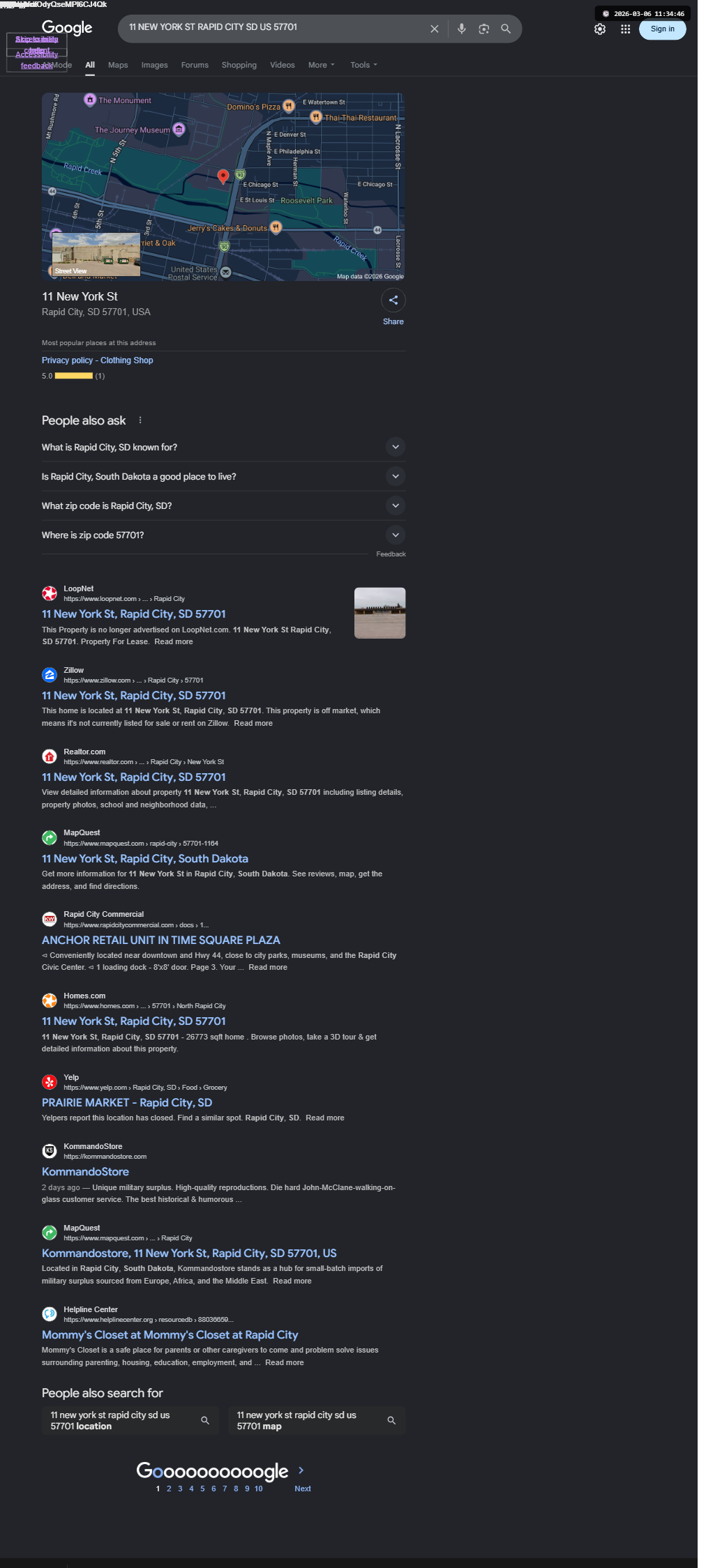
Task: Click the Sign in button
Action: pyautogui.click(x=662, y=29)
